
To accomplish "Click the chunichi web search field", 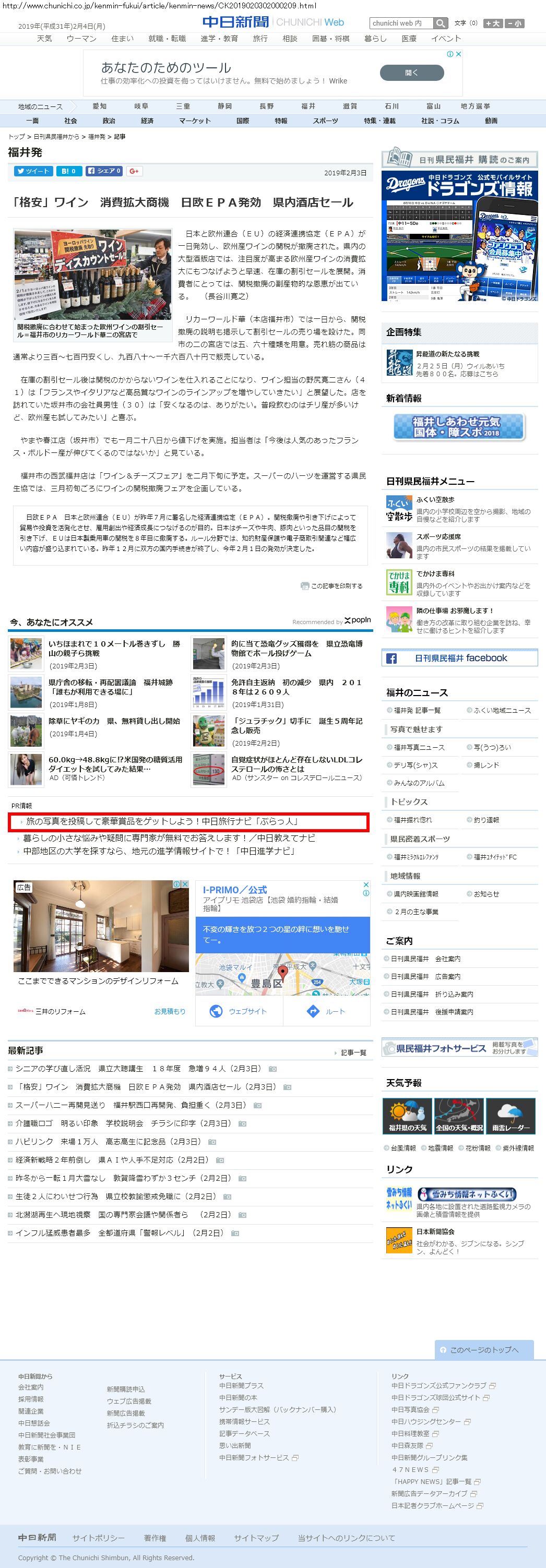I will 401,23.
